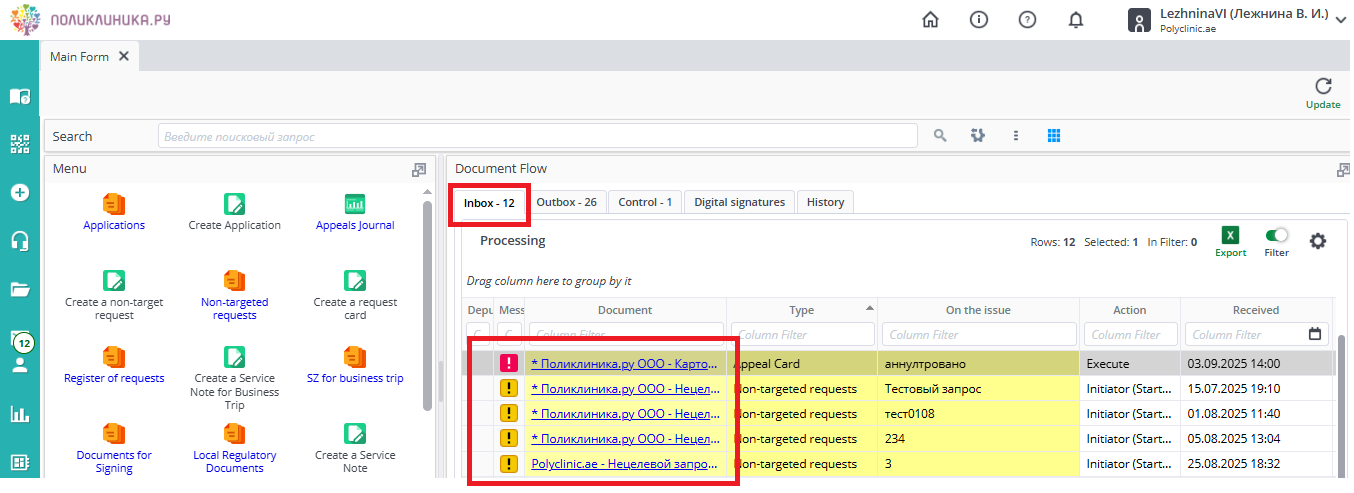Click the headset support sidebar icon
The image size is (1354, 493).
click(20, 241)
